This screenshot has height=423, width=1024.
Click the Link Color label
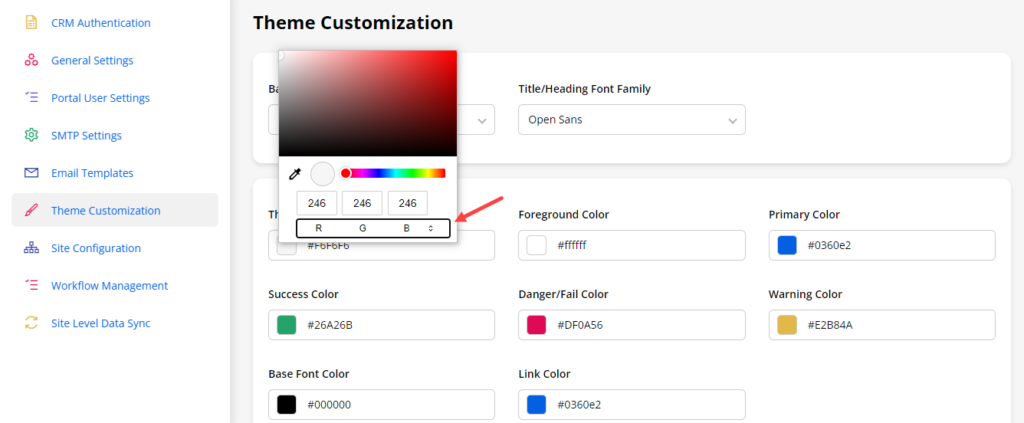[x=545, y=374]
